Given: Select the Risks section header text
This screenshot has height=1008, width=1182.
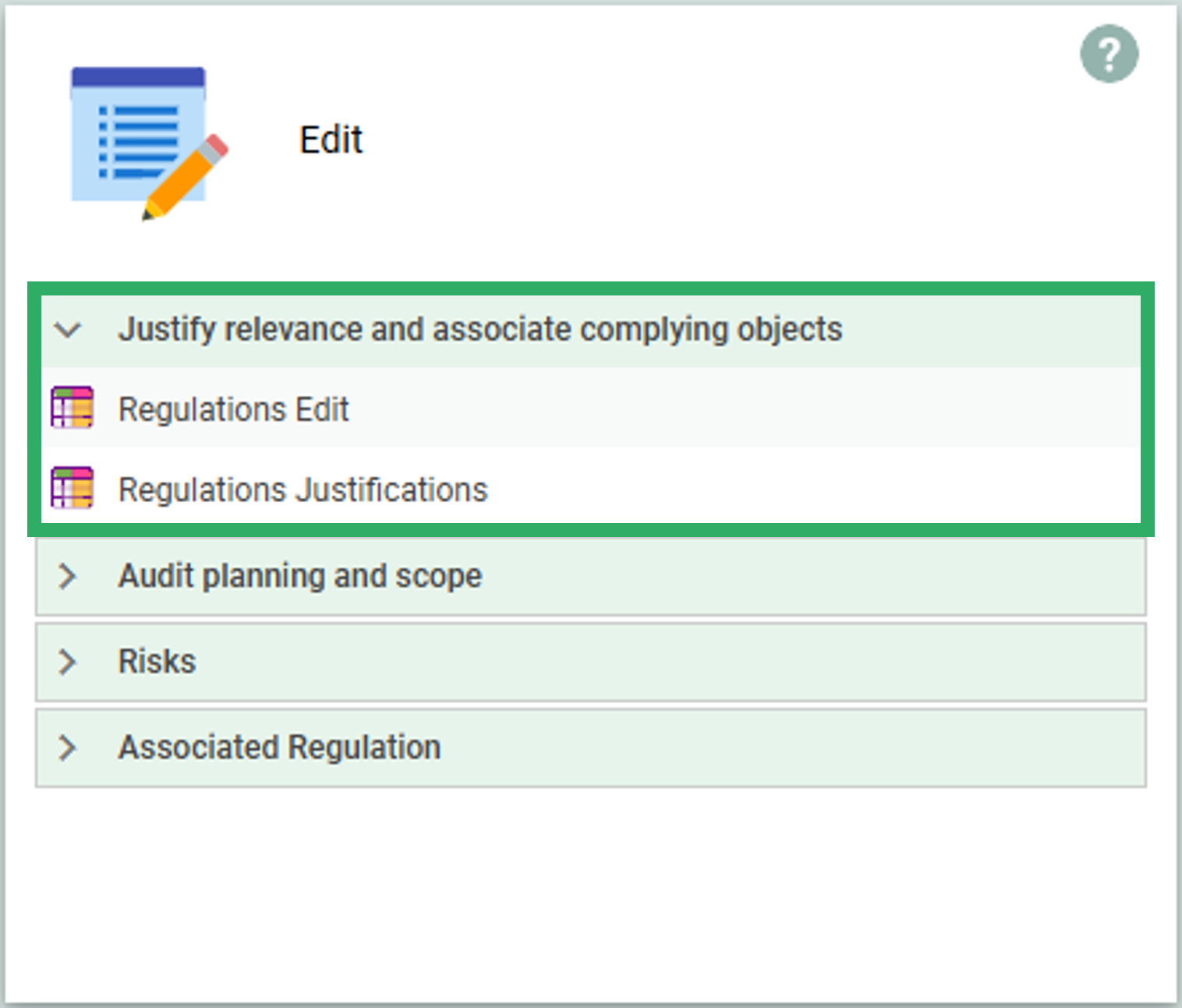Looking at the screenshot, I should [x=157, y=662].
